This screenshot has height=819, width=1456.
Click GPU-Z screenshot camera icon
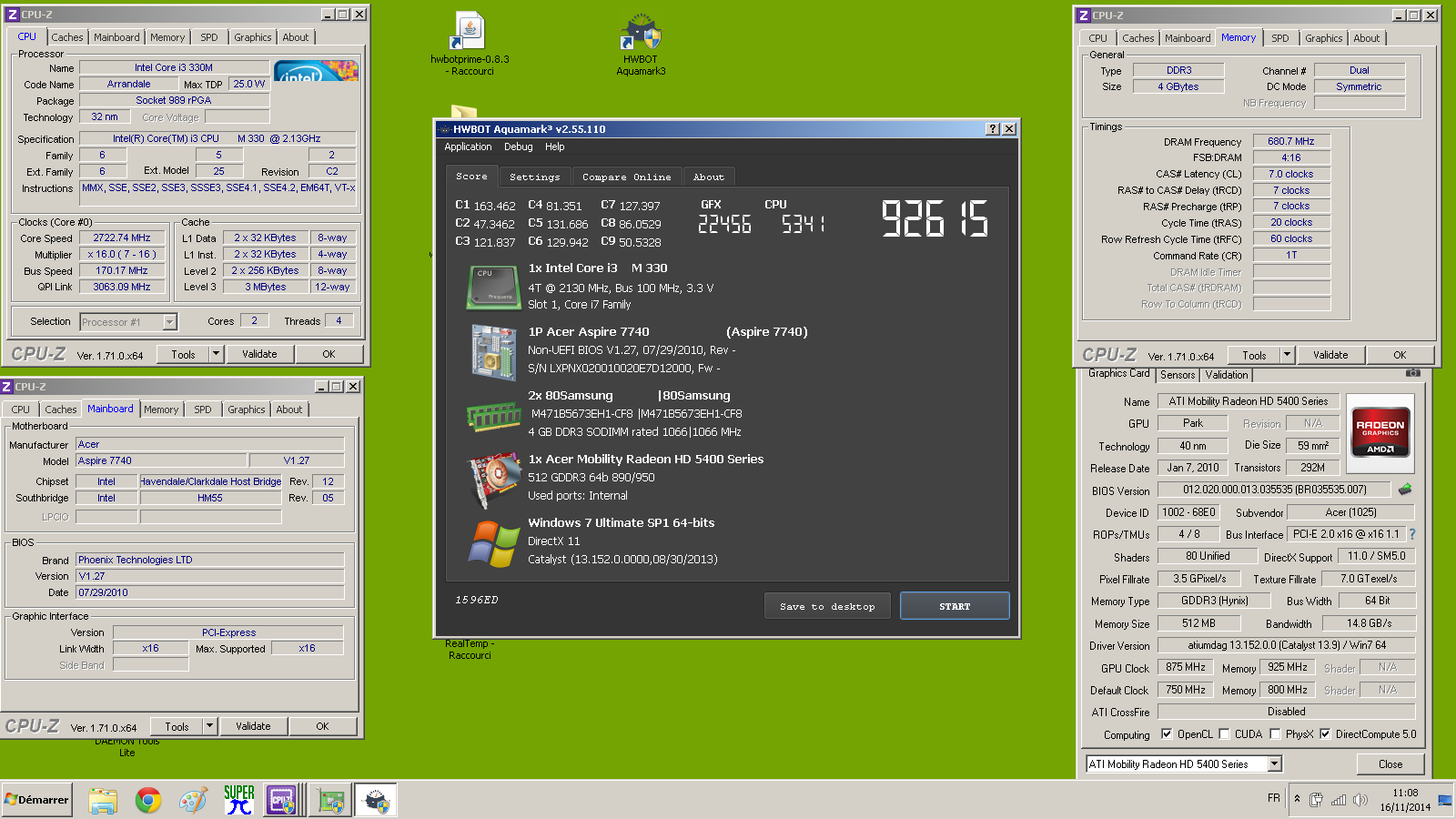coord(1412,373)
